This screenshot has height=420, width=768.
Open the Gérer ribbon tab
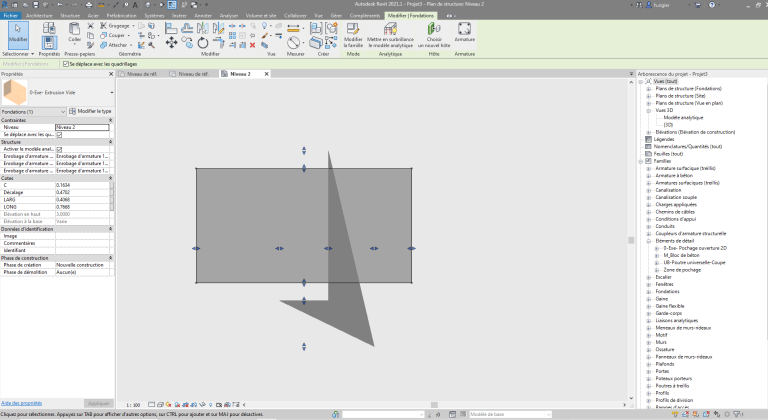[x=336, y=16]
